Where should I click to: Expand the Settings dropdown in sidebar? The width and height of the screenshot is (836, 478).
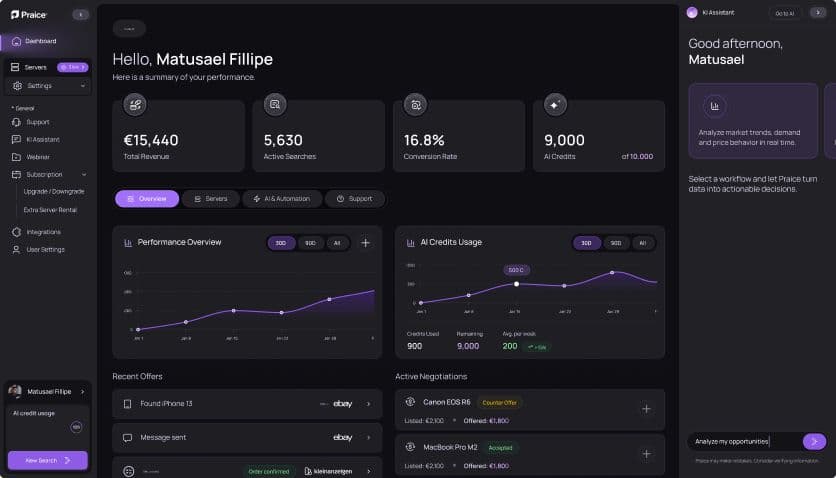coord(83,86)
